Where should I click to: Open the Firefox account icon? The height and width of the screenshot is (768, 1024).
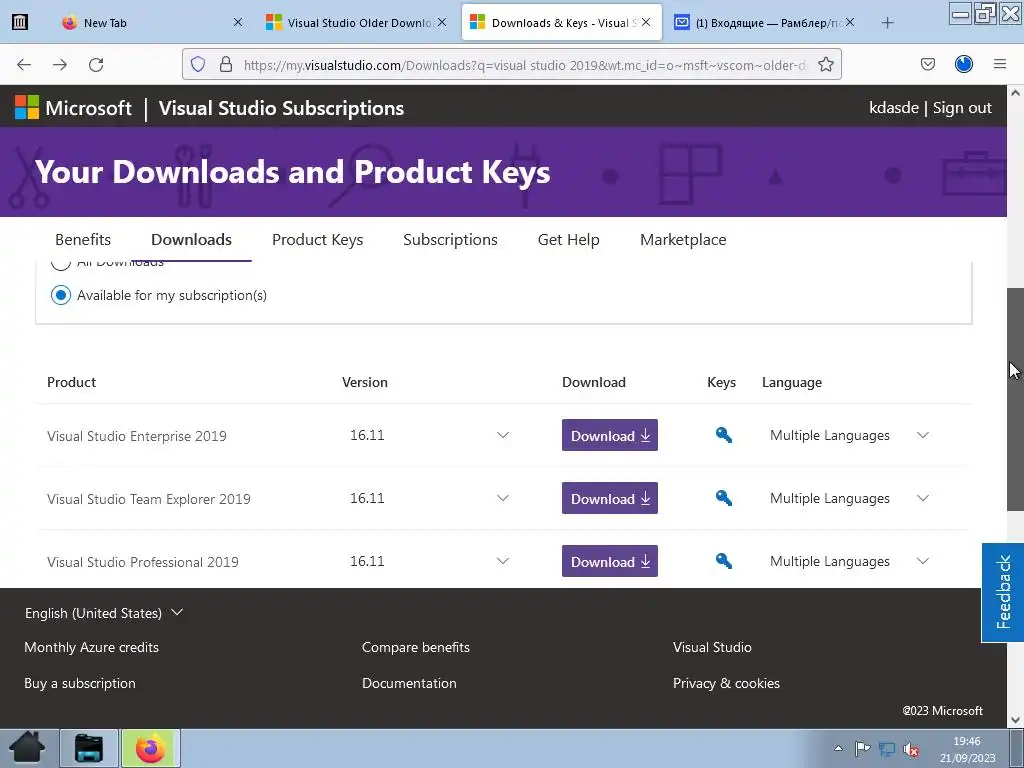[964, 64]
